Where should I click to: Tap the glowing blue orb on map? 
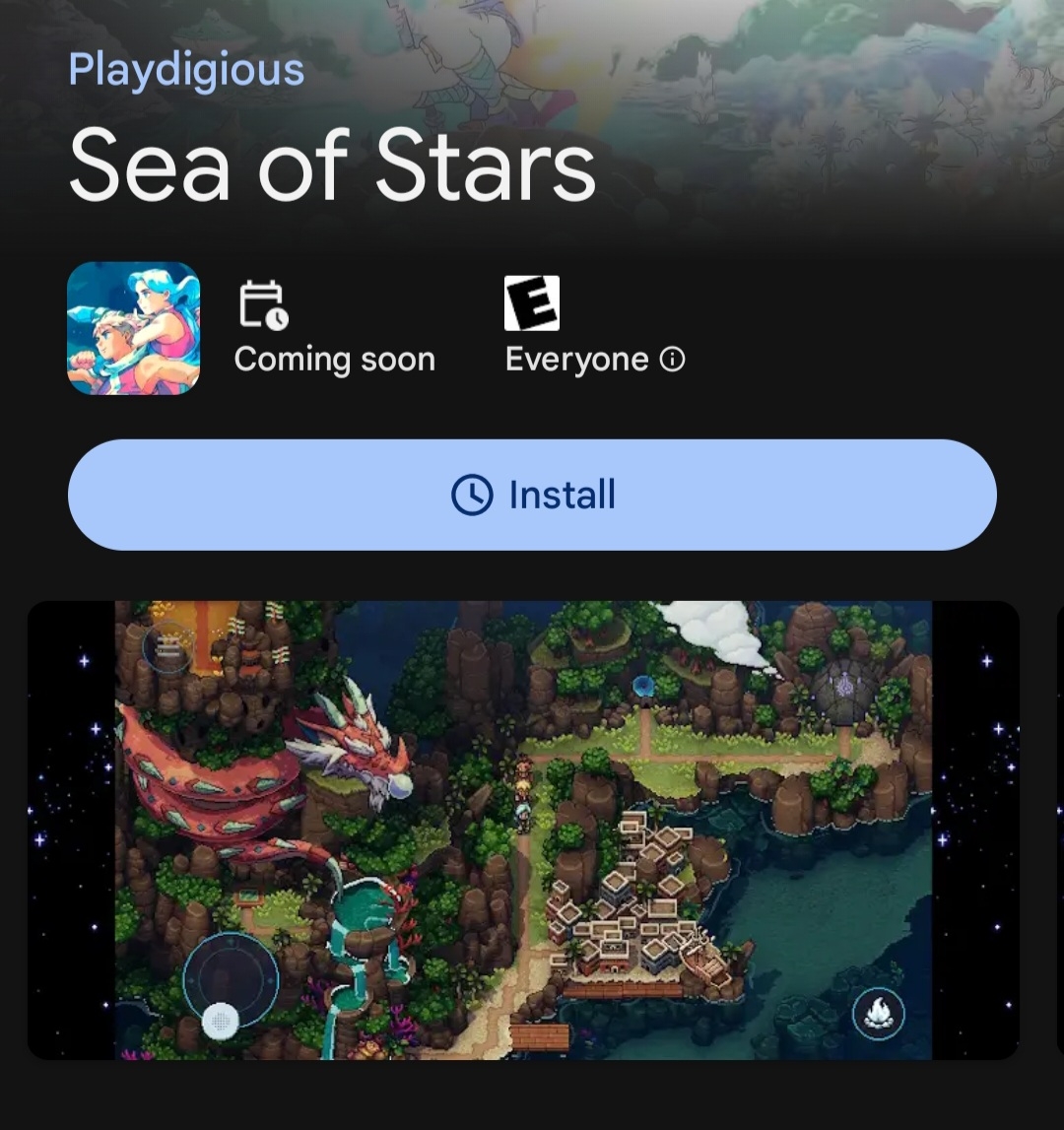point(642,686)
